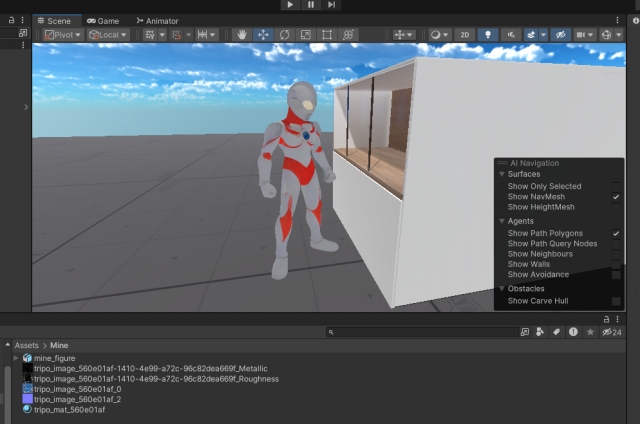Open the grid and snap ruler dropdown
The image size is (640, 424).
tap(207, 35)
